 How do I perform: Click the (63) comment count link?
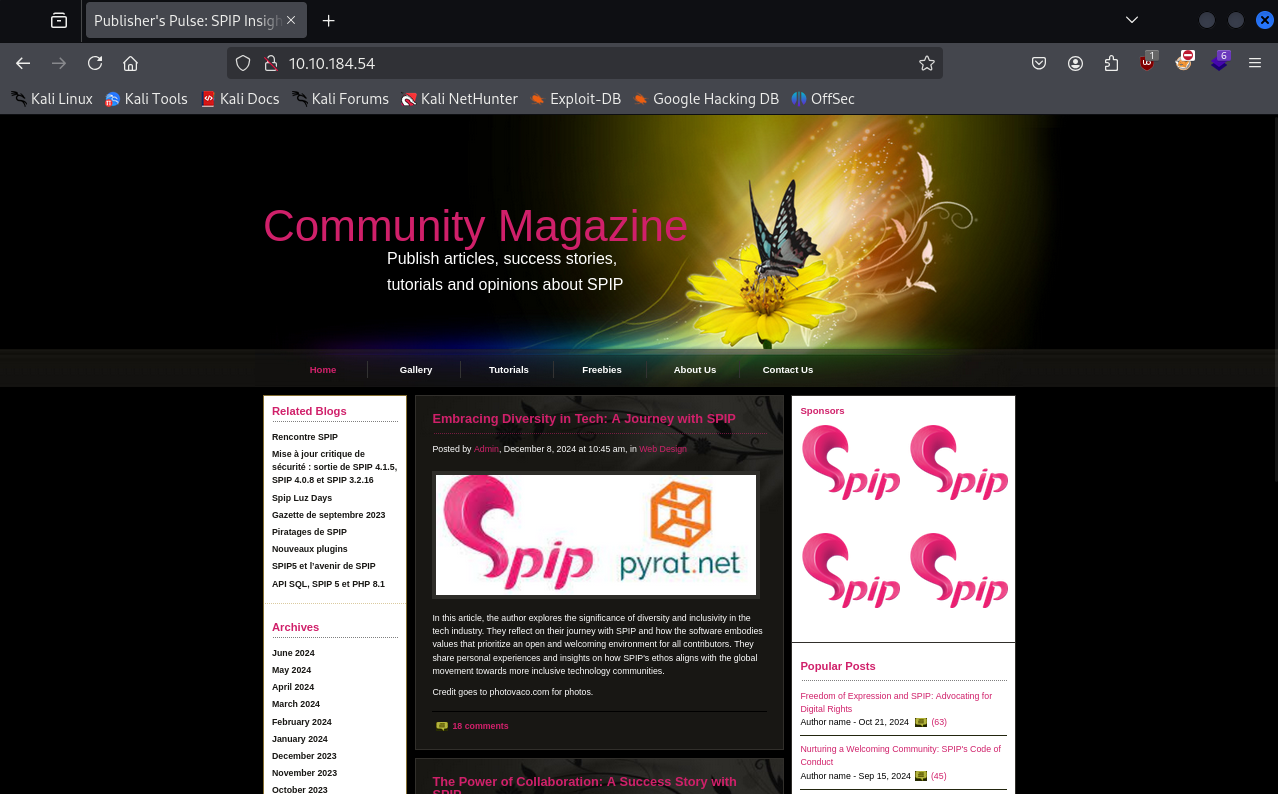tap(939, 722)
